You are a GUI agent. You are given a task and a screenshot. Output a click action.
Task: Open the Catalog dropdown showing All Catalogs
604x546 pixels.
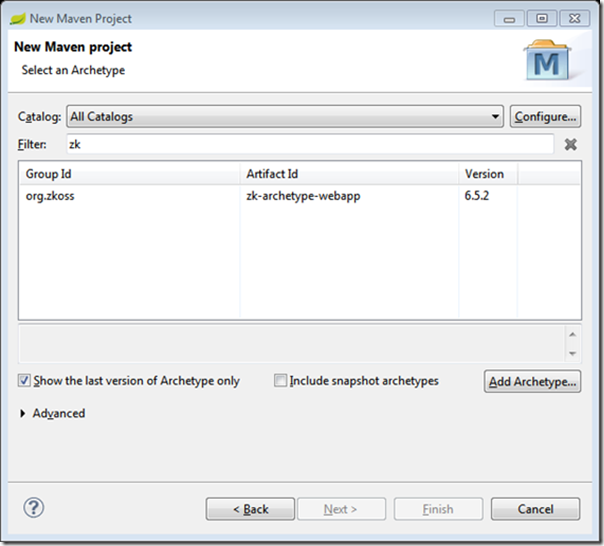(285, 116)
